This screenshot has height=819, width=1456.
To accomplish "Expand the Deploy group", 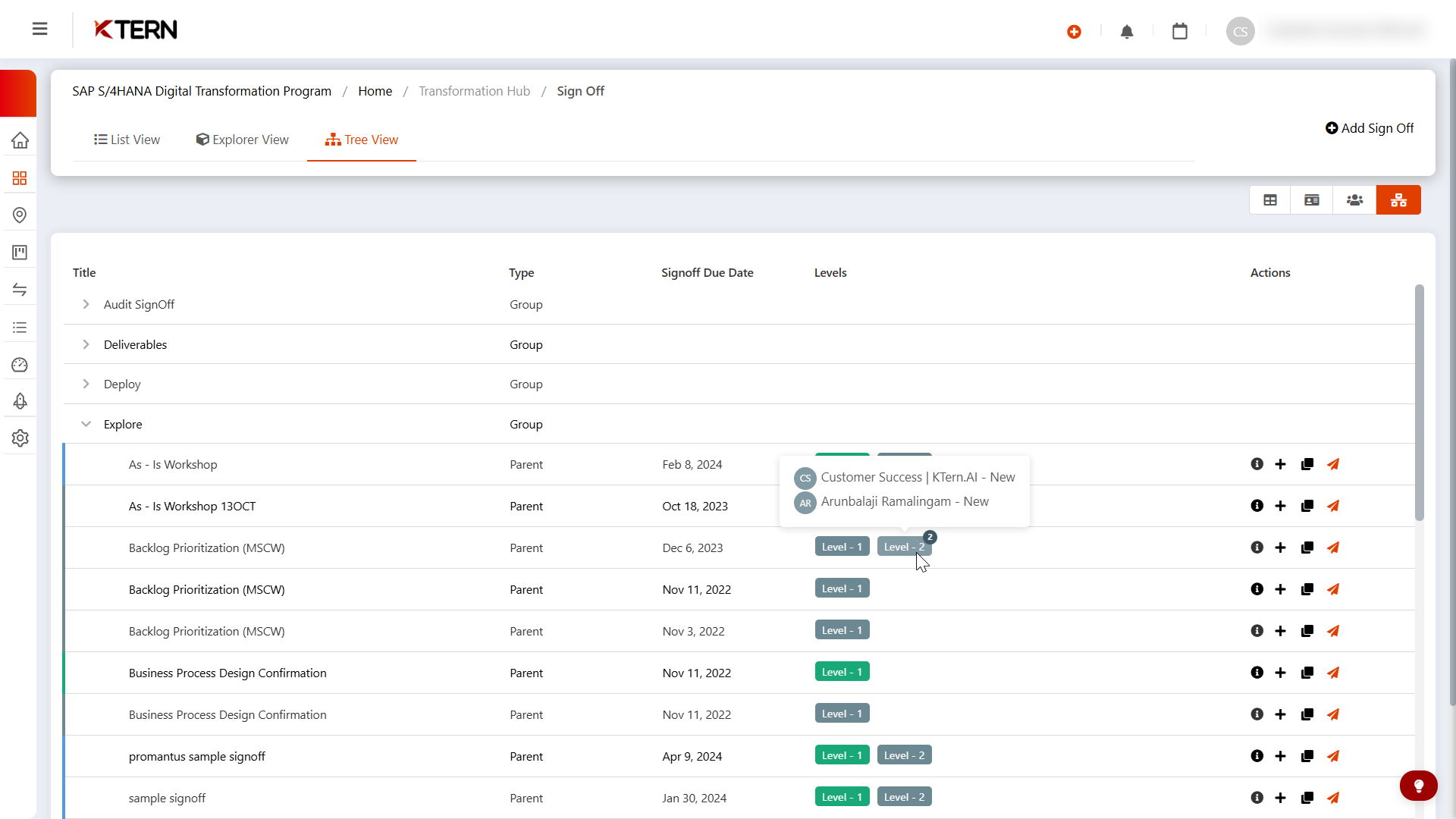I will tap(86, 384).
